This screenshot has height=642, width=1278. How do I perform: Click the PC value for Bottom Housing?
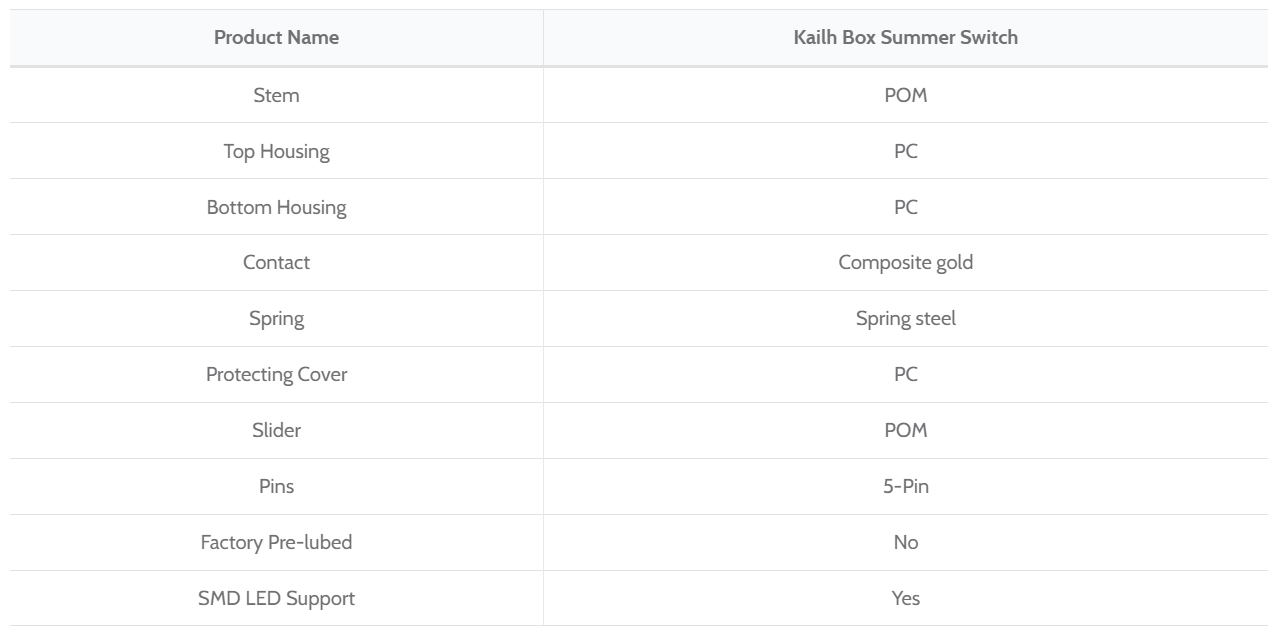pos(905,207)
